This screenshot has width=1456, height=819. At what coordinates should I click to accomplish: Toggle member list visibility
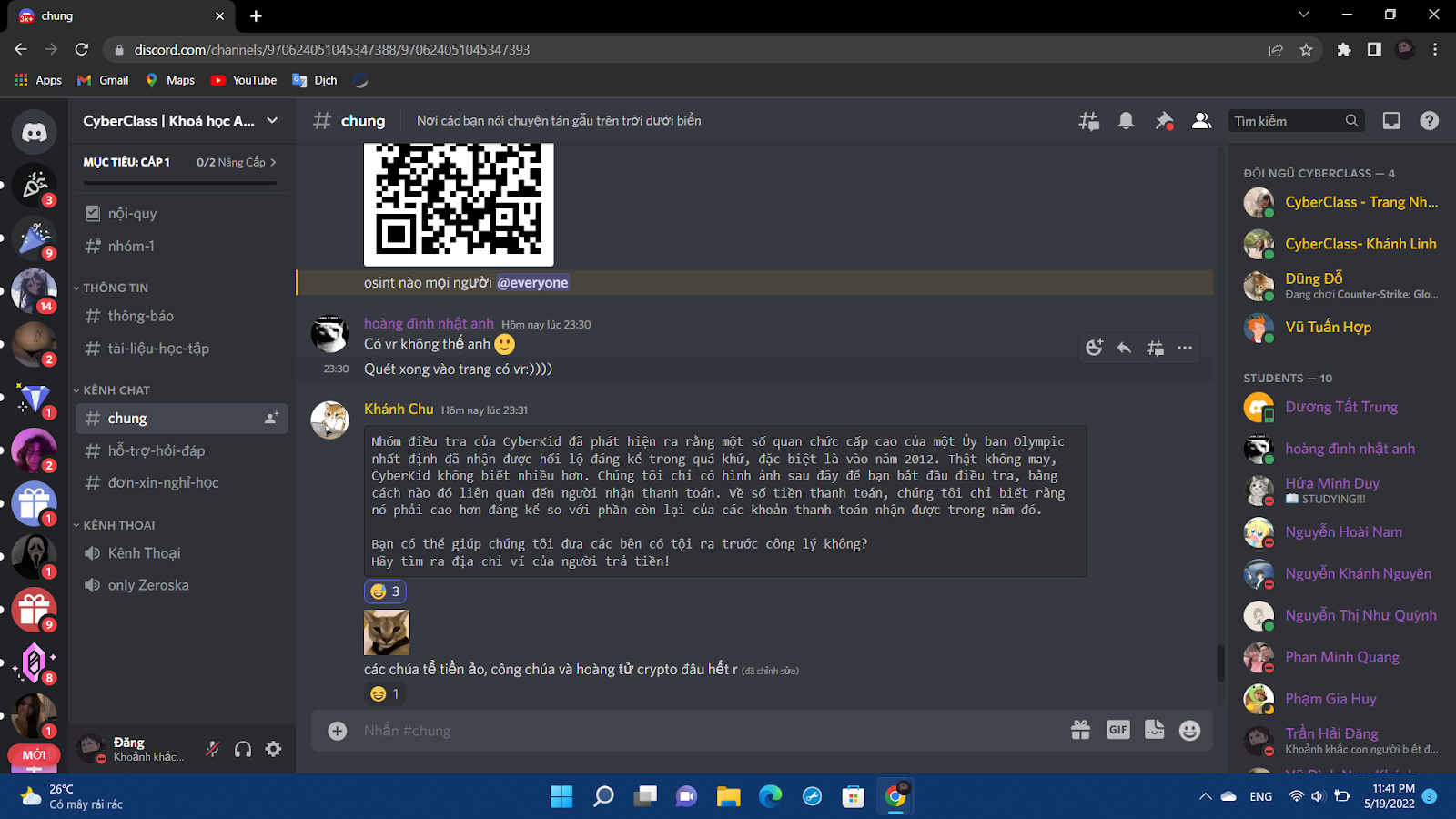click(x=1201, y=121)
